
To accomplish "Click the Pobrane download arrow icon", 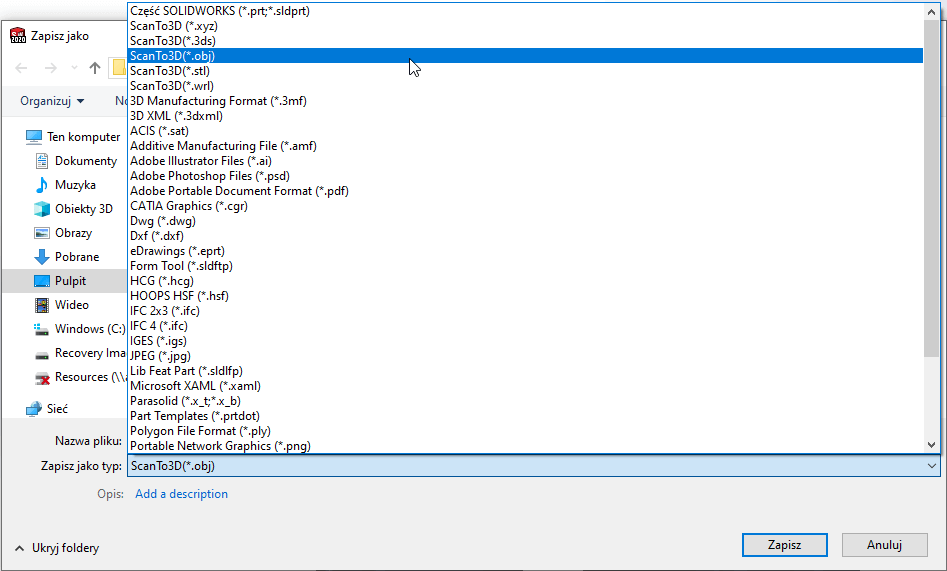I will pyautogui.click(x=42, y=257).
